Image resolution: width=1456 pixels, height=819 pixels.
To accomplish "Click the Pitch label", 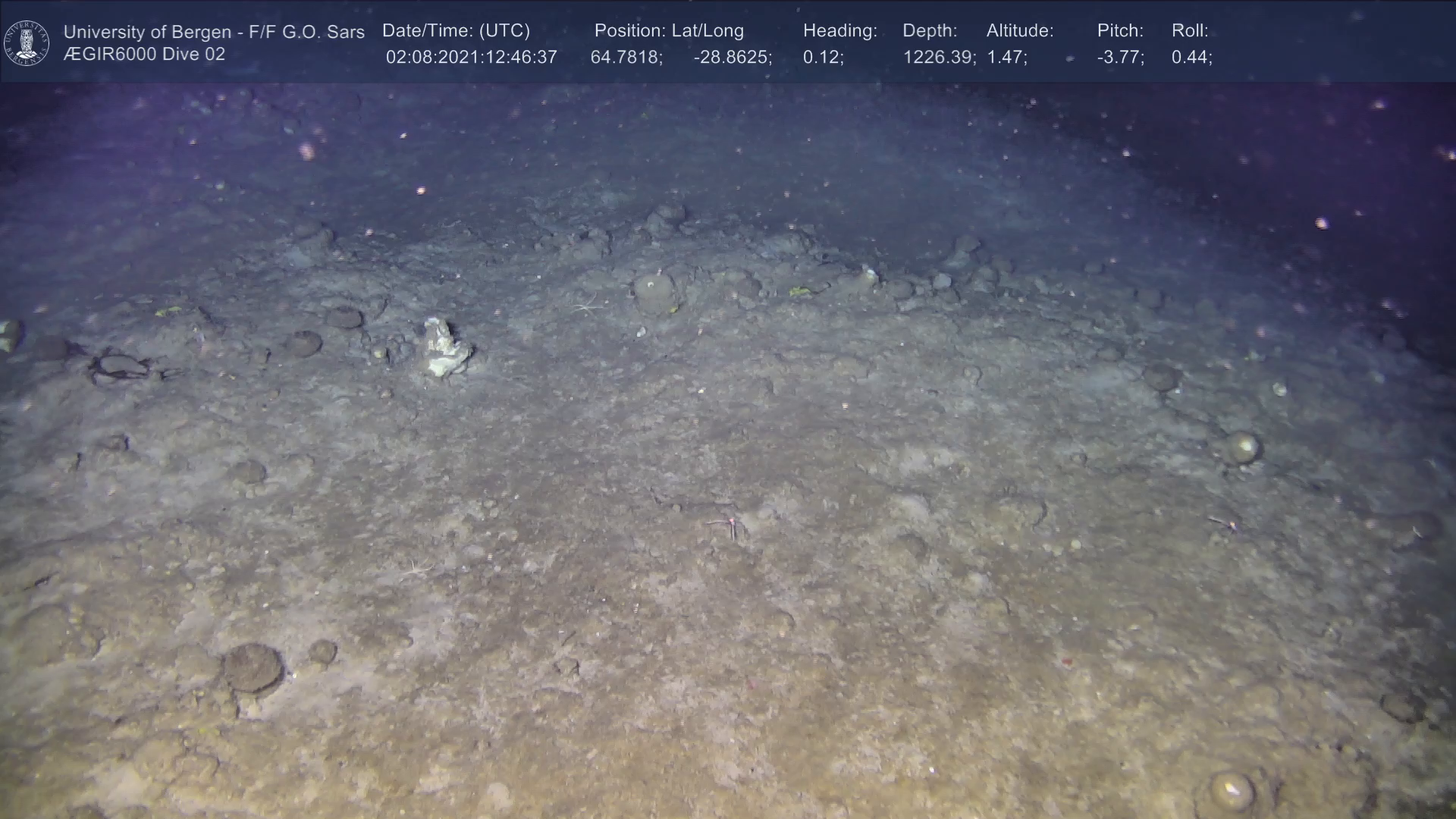I will (1119, 31).
